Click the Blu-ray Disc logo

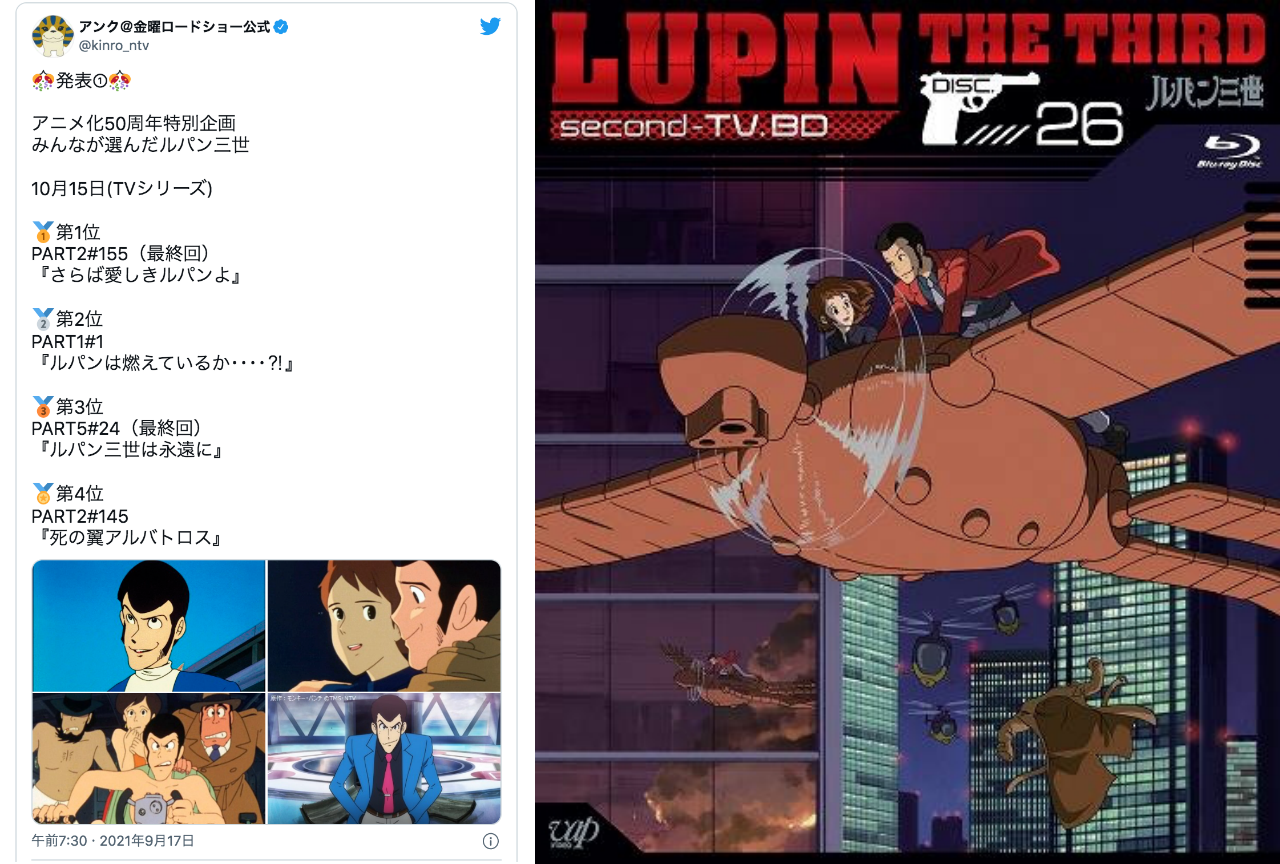(x=1229, y=152)
